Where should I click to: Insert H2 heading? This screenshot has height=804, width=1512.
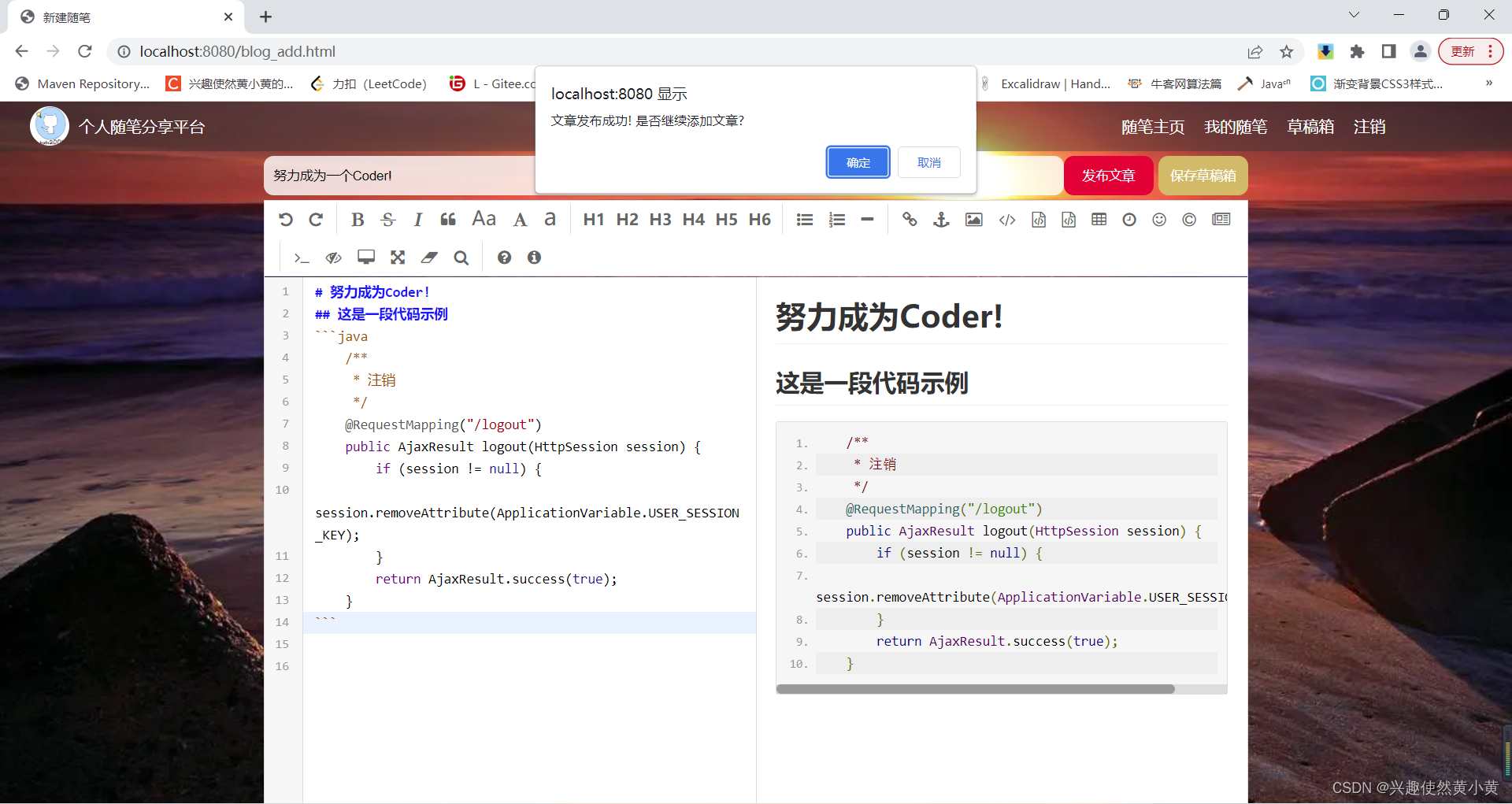(627, 220)
